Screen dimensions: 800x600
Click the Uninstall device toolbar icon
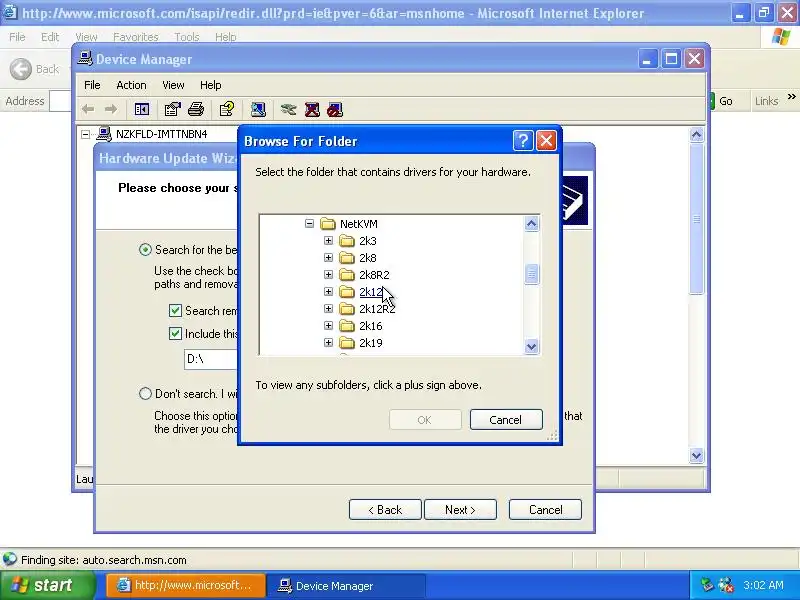[312, 109]
